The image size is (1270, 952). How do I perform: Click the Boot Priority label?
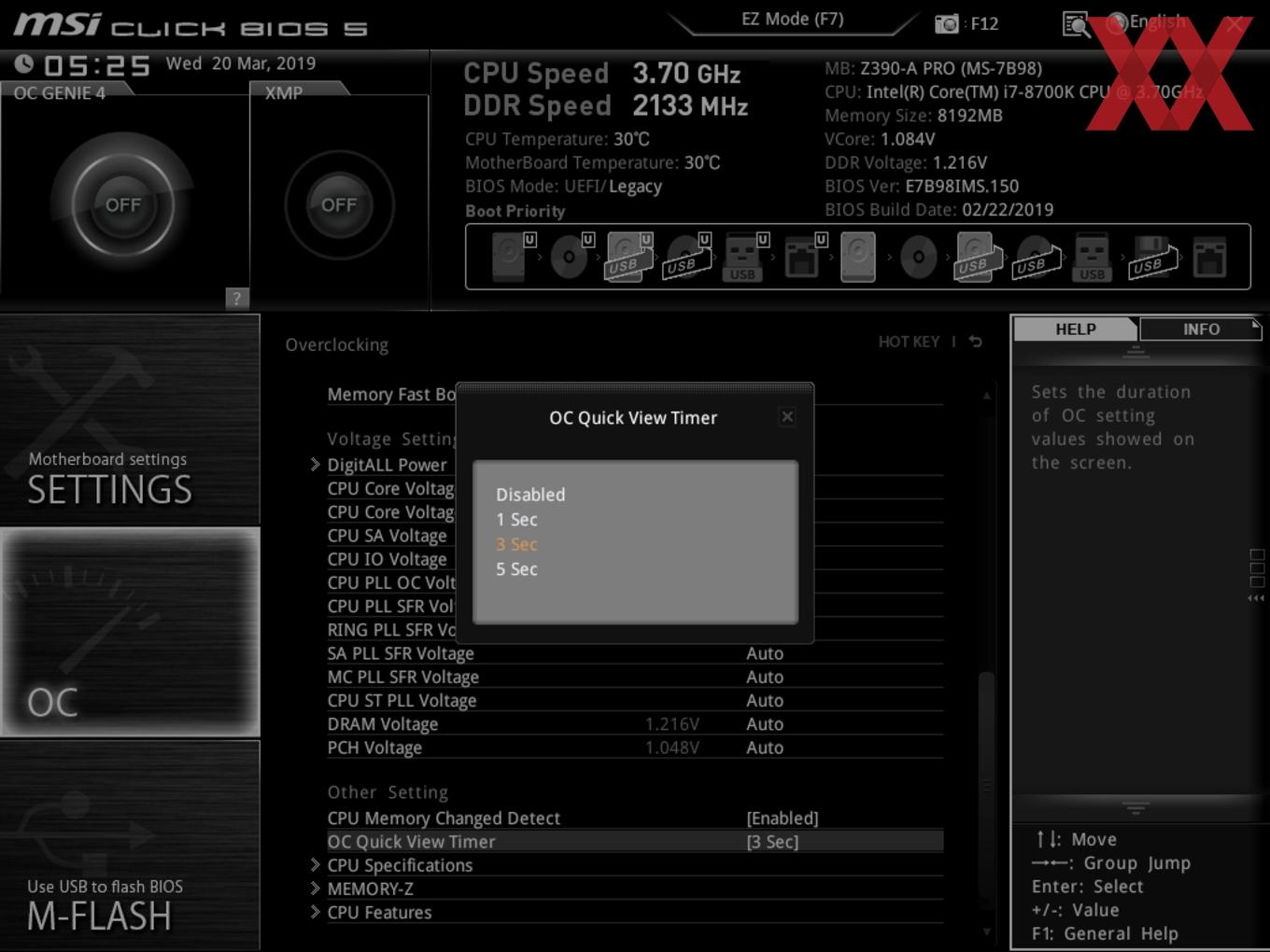(x=515, y=211)
